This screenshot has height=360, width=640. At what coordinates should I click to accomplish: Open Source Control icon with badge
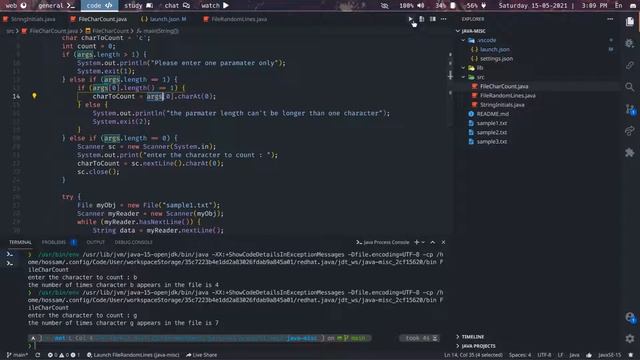(630, 109)
